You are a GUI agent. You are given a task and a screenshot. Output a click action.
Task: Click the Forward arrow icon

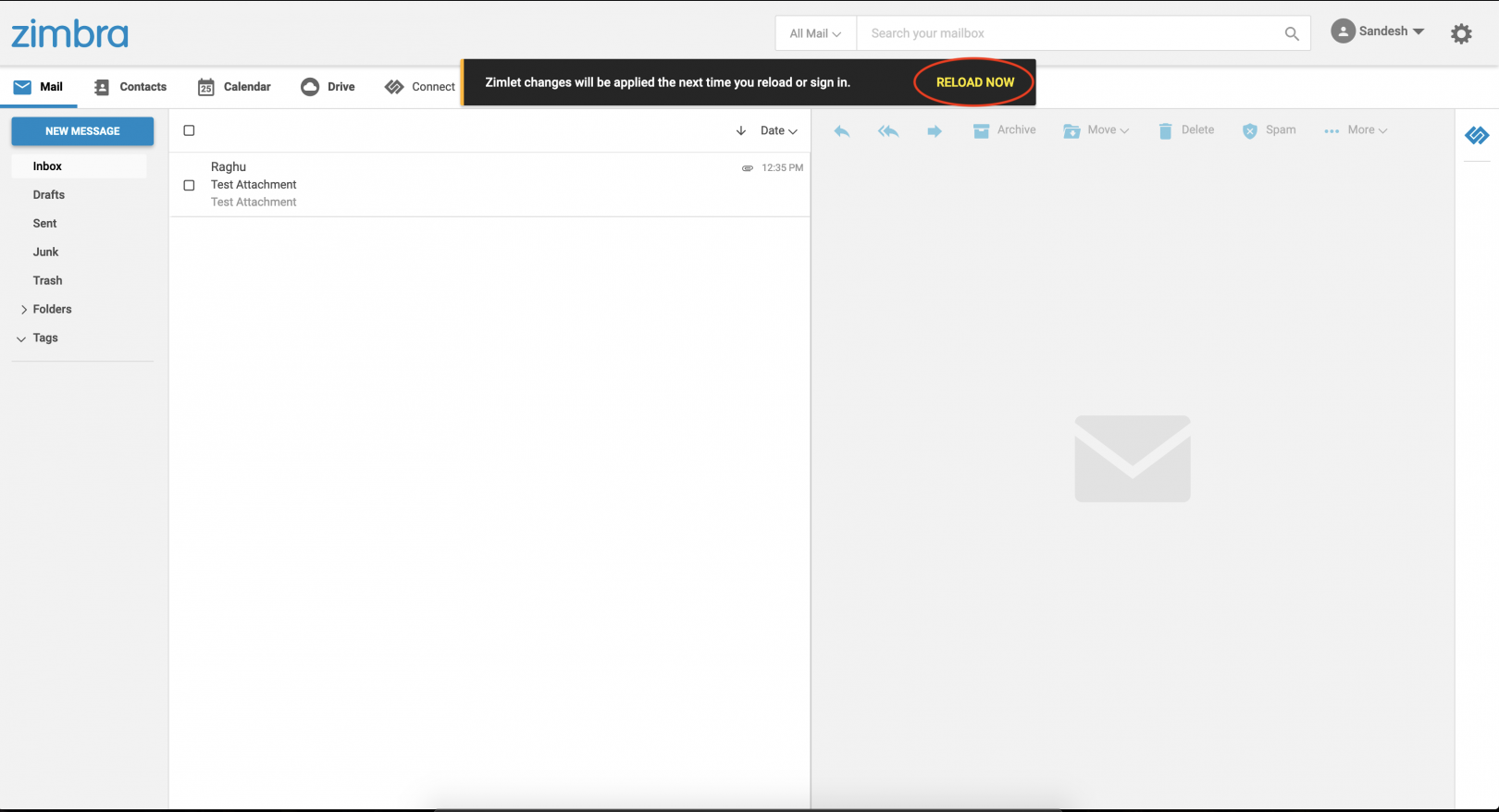pyautogui.click(x=935, y=131)
